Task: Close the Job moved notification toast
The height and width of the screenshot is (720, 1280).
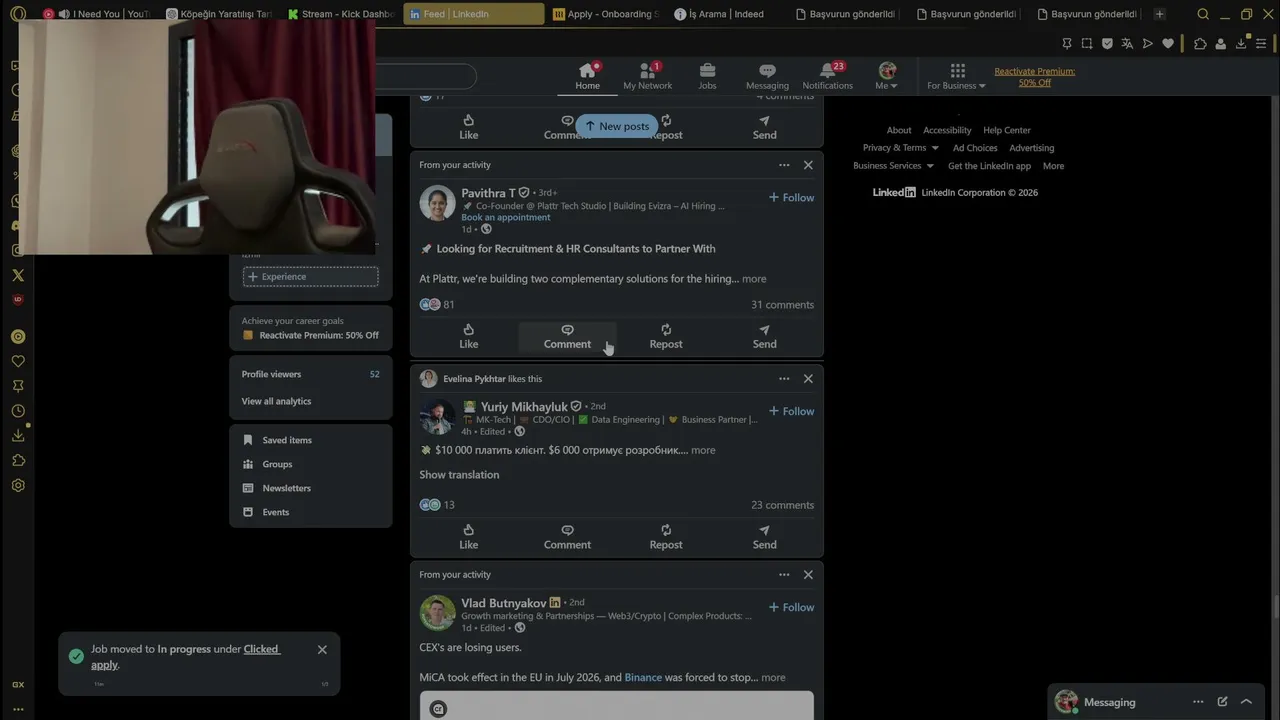Action: 322,650
